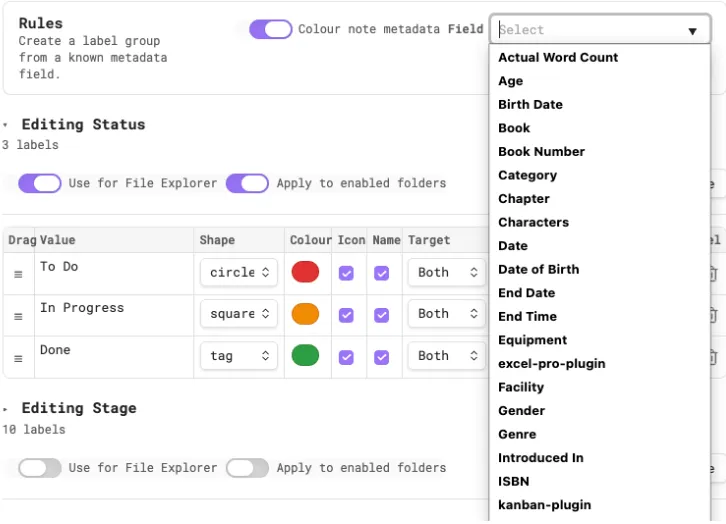Toggle Colour note metadata switch

point(270,29)
